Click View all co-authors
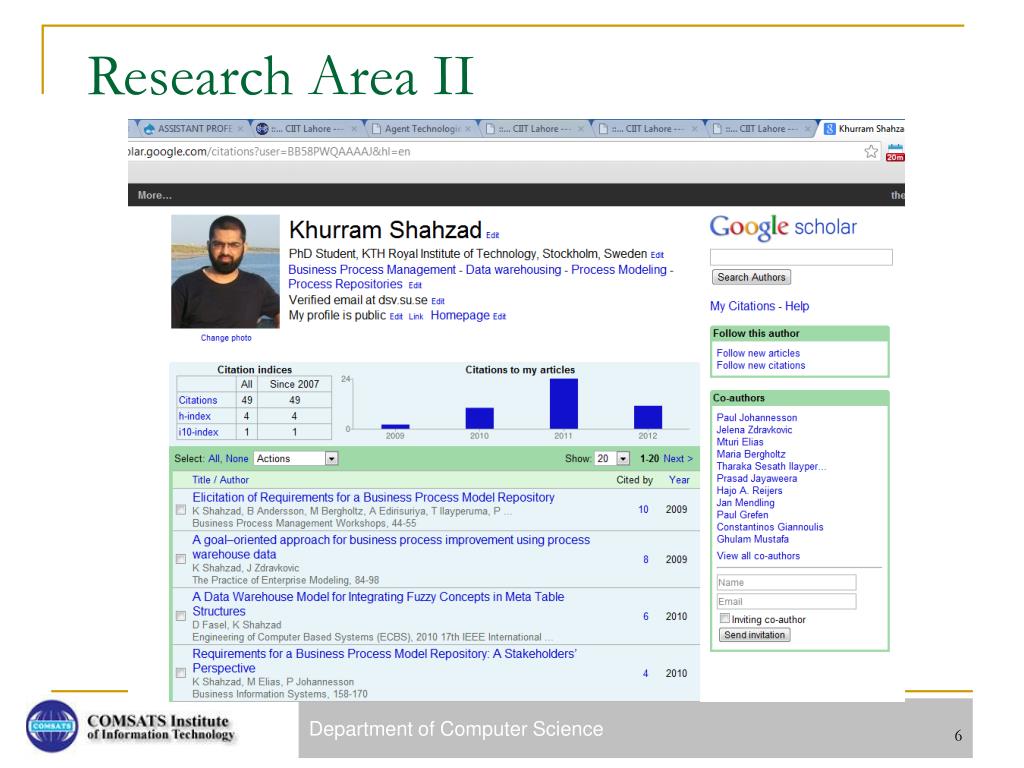Screen dimensions: 1024x768 tap(758, 556)
